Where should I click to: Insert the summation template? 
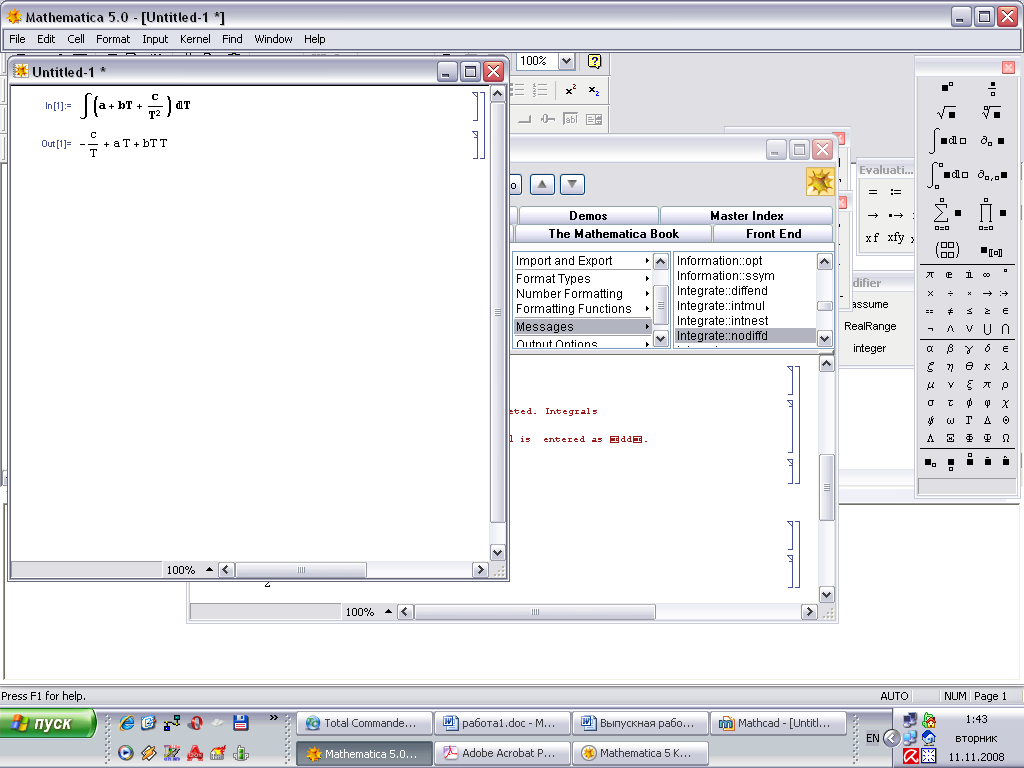(946, 214)
